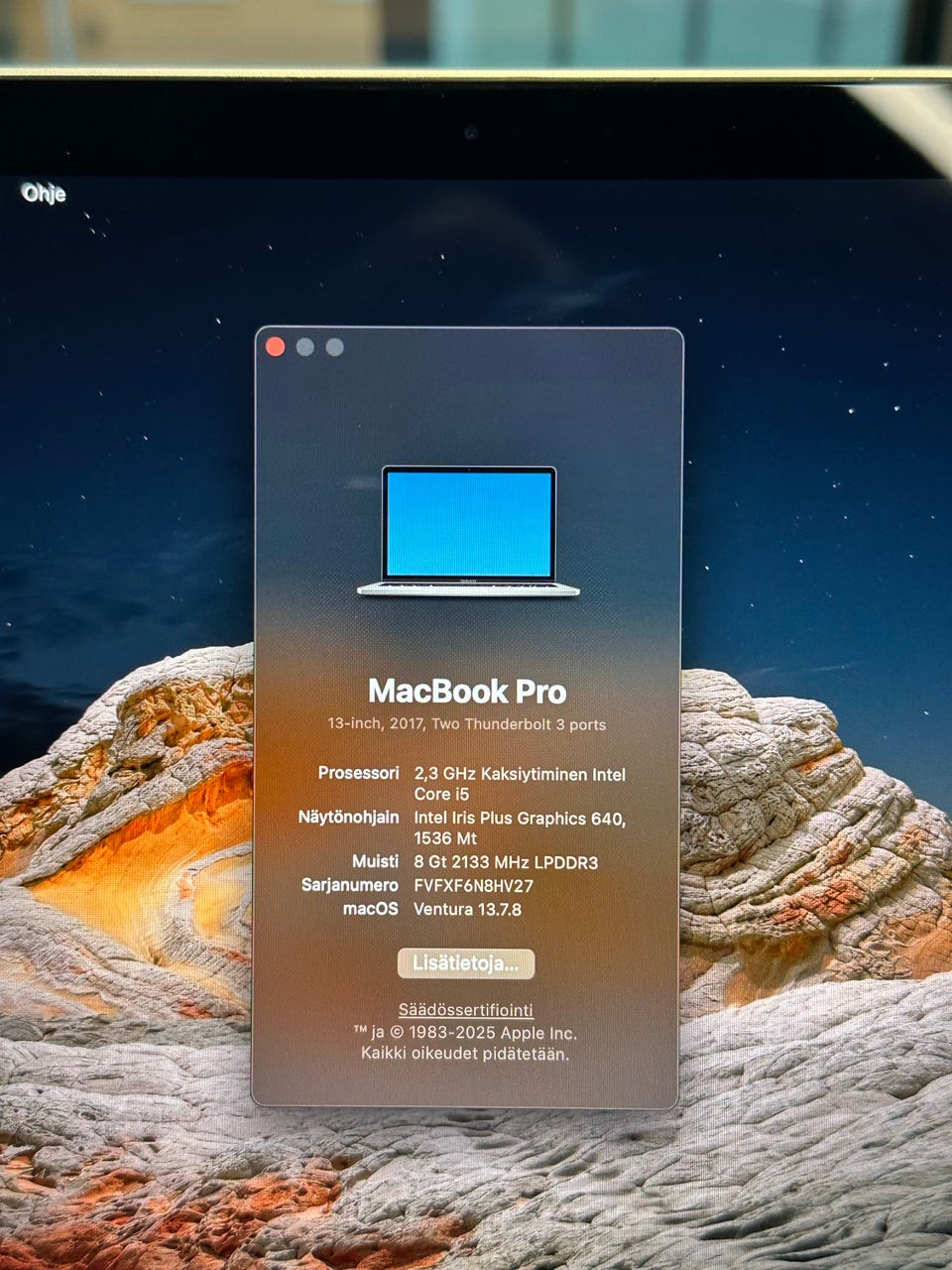This screenshot has width=952, height=1270.
Task: Click the Prosessori label
Action: pyautogui.click(x=359, y=772)
